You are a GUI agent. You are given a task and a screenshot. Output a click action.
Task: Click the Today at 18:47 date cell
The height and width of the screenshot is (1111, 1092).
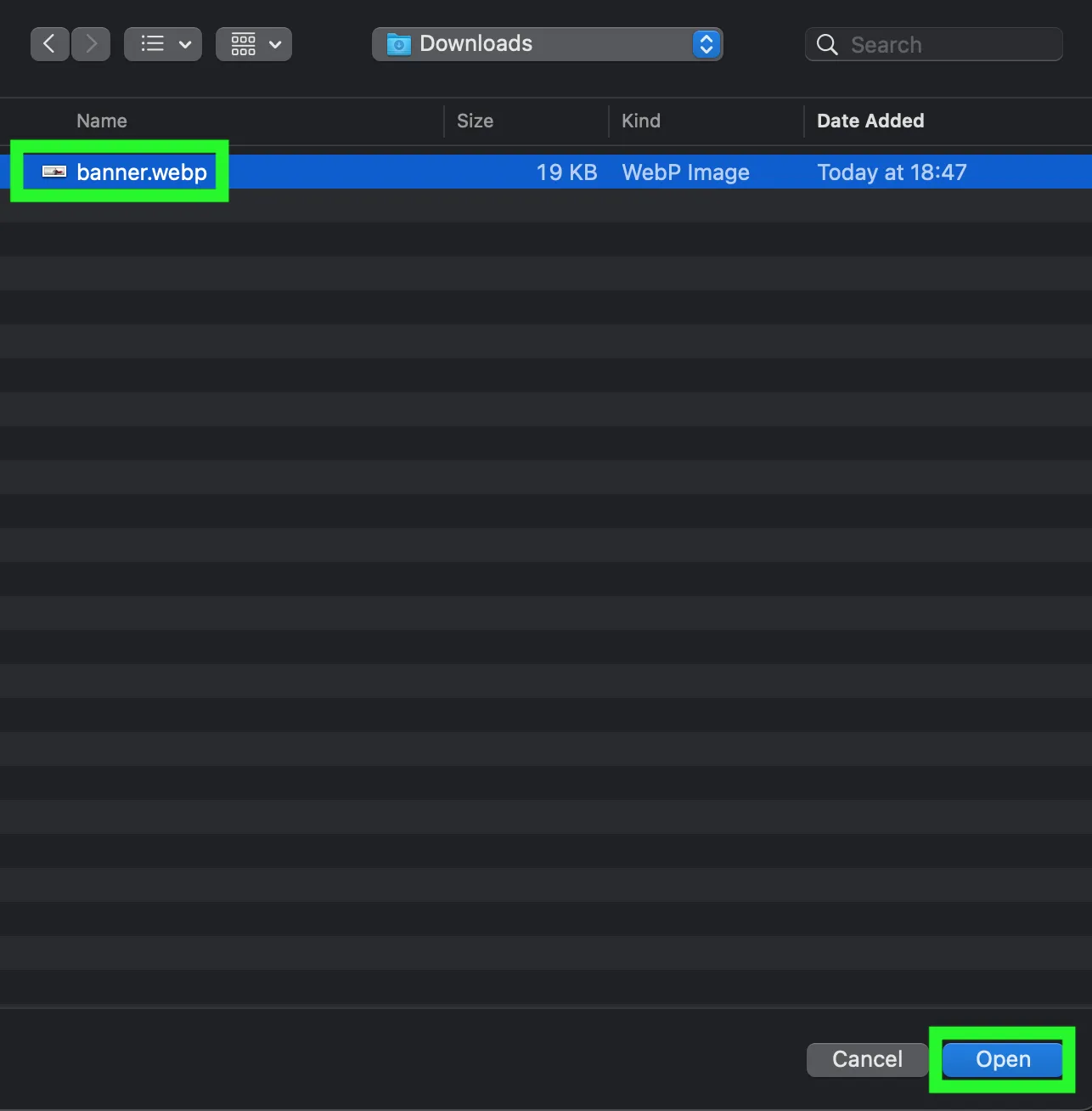[x=892, y=172]
